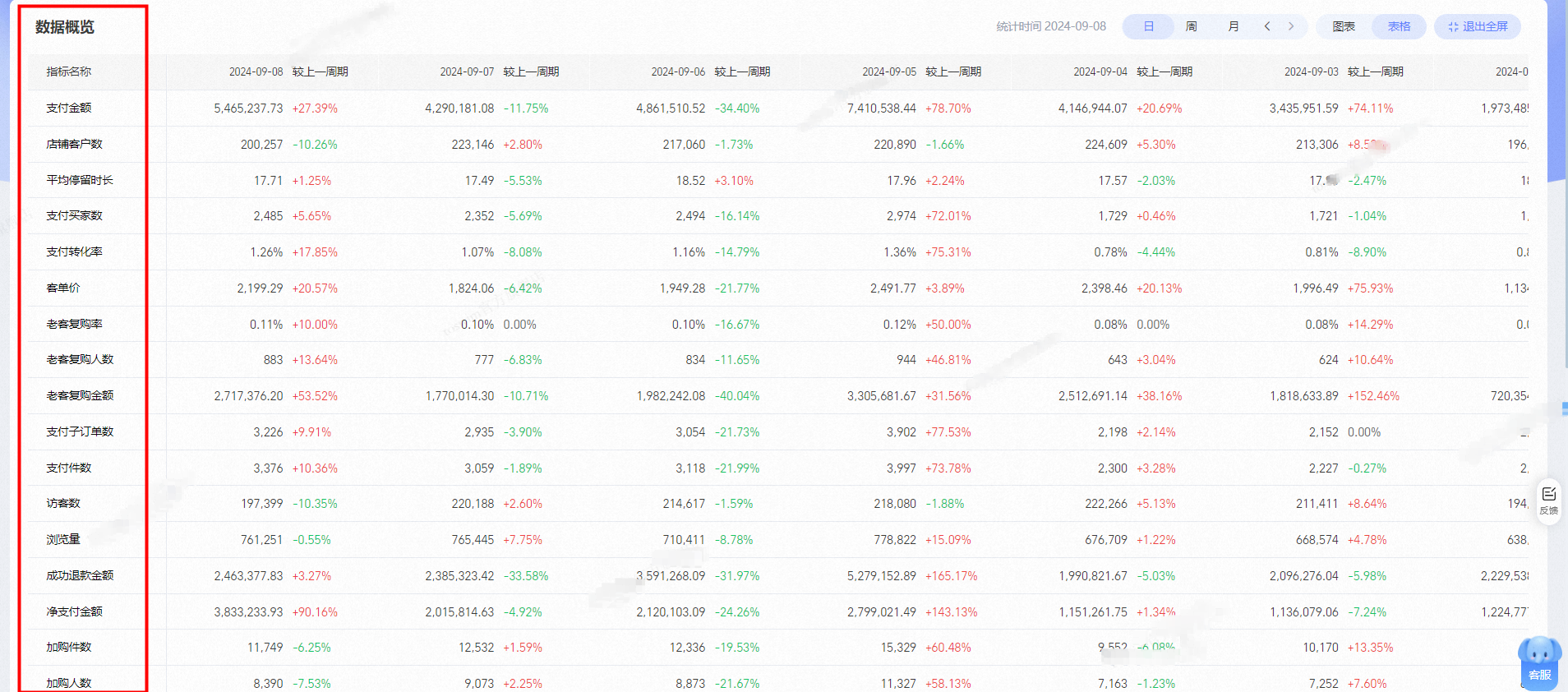Image resolution: width=1568 pixels, height=692 pixels.
Task: Switch to the 图表 chart view
Action: point(1344,26)
